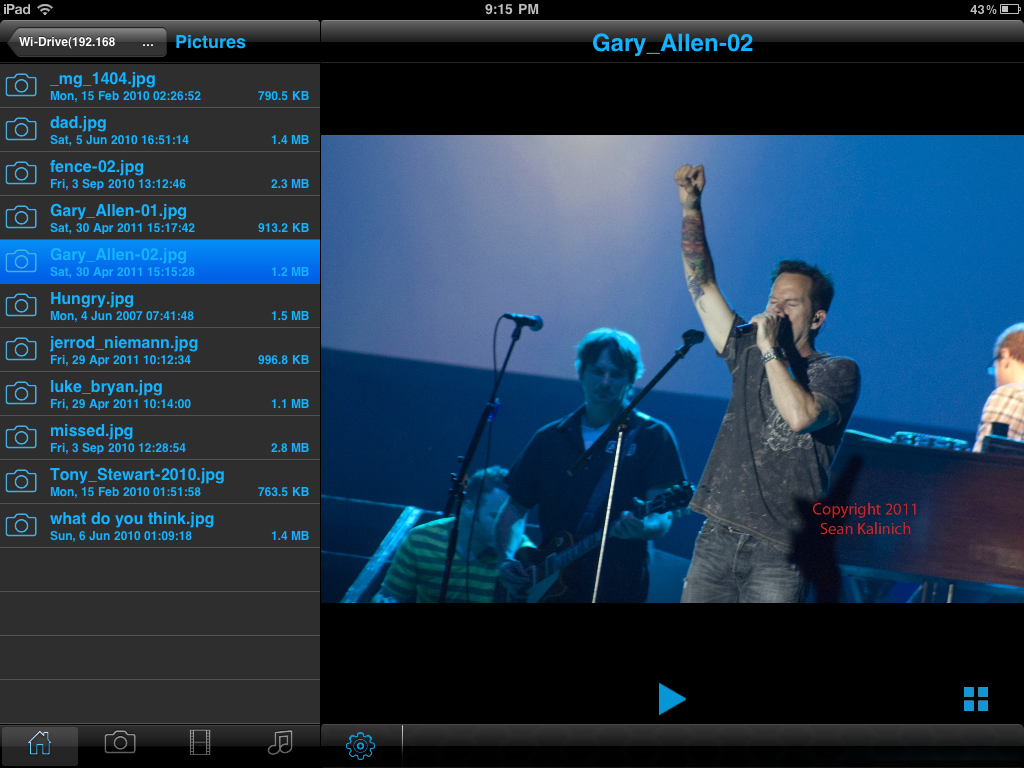1024x768 pixels.
Task: Open the file _mg_1404.jpg
Action: [x=160, y=86]
